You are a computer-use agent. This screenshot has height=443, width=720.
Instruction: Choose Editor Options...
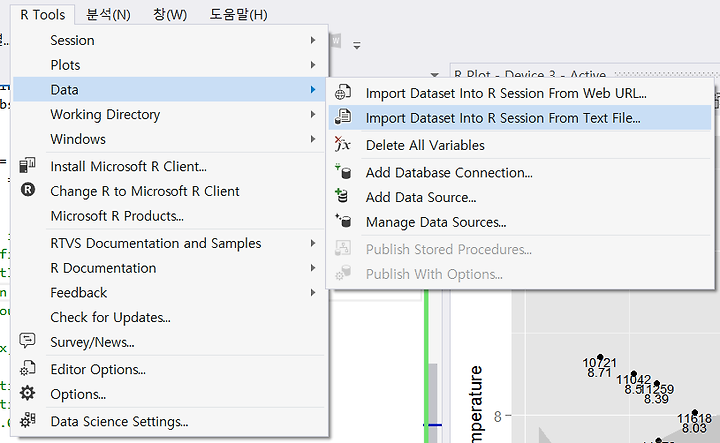click(x=171, y=370)
